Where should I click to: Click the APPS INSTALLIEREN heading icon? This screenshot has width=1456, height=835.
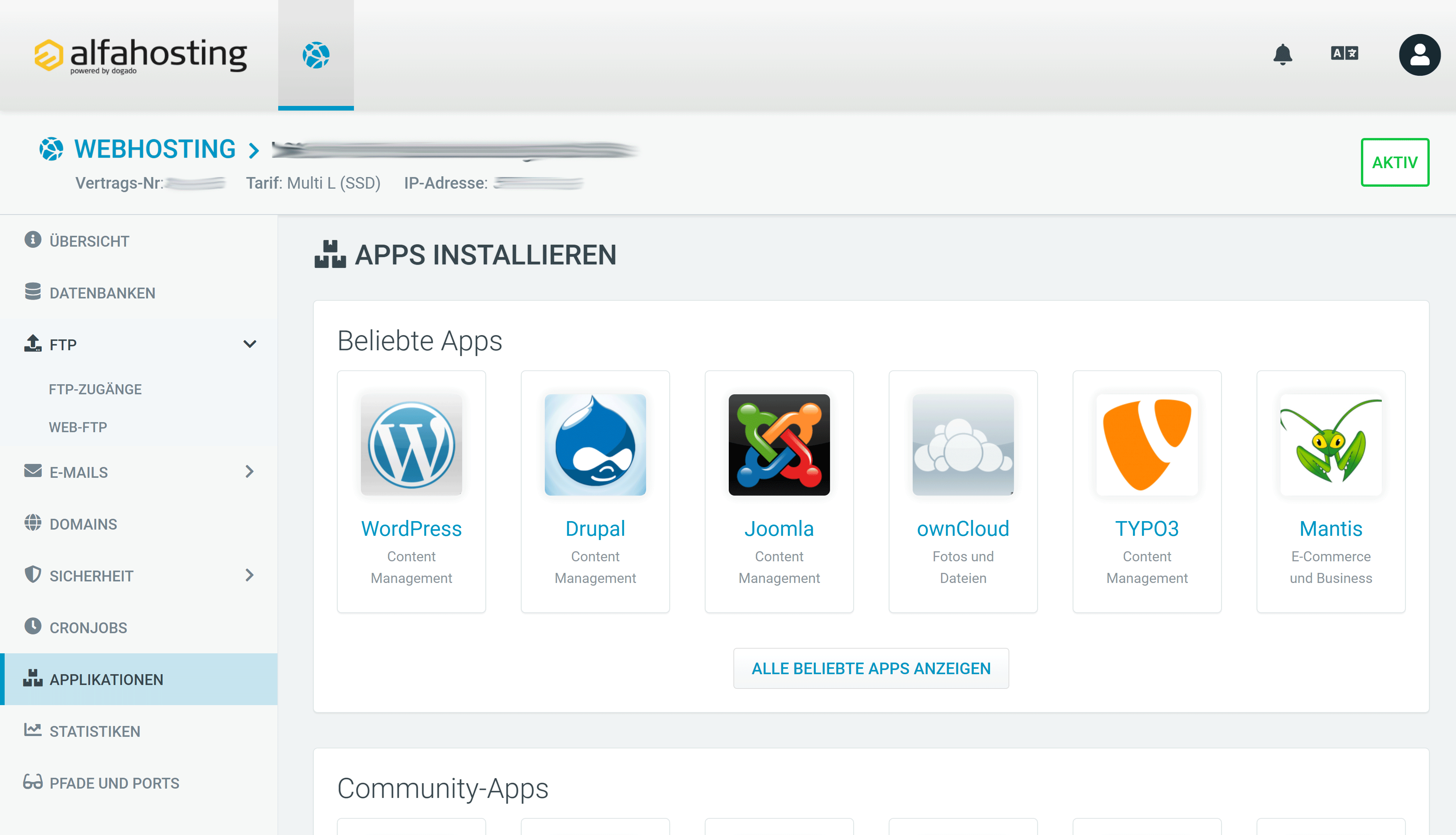[x=330, y=254]
